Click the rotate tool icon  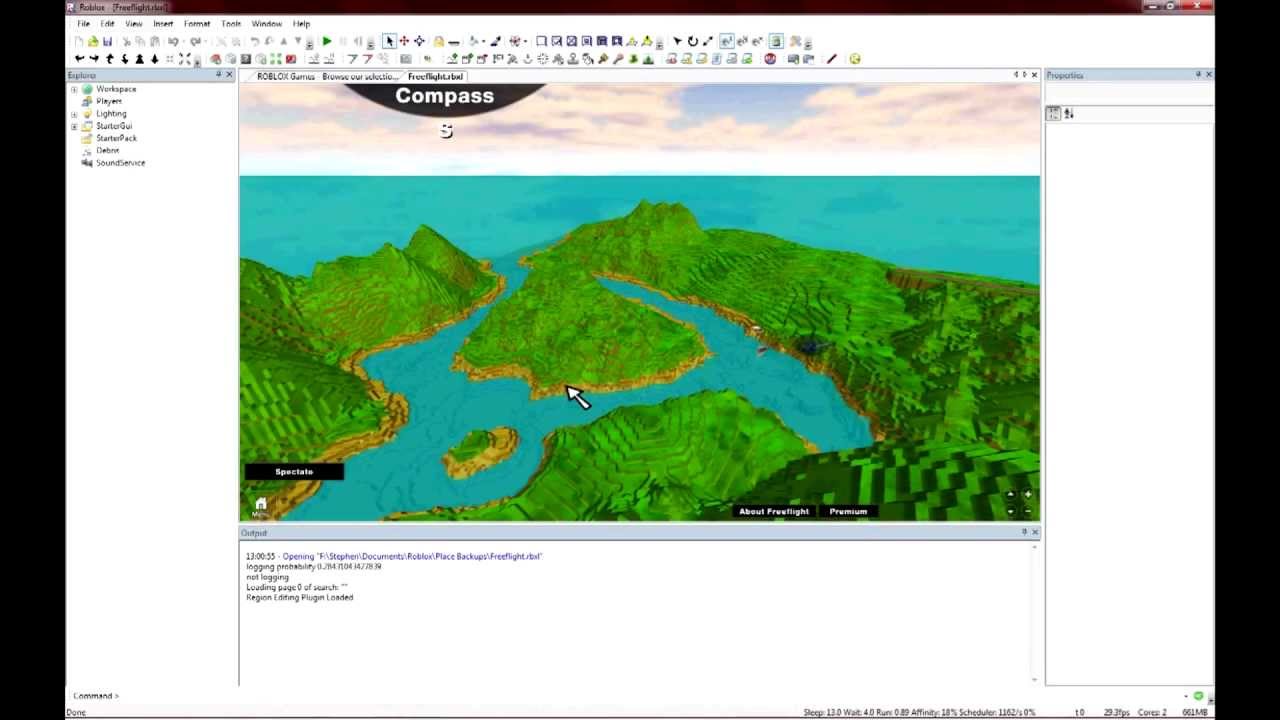coord(693,41)
